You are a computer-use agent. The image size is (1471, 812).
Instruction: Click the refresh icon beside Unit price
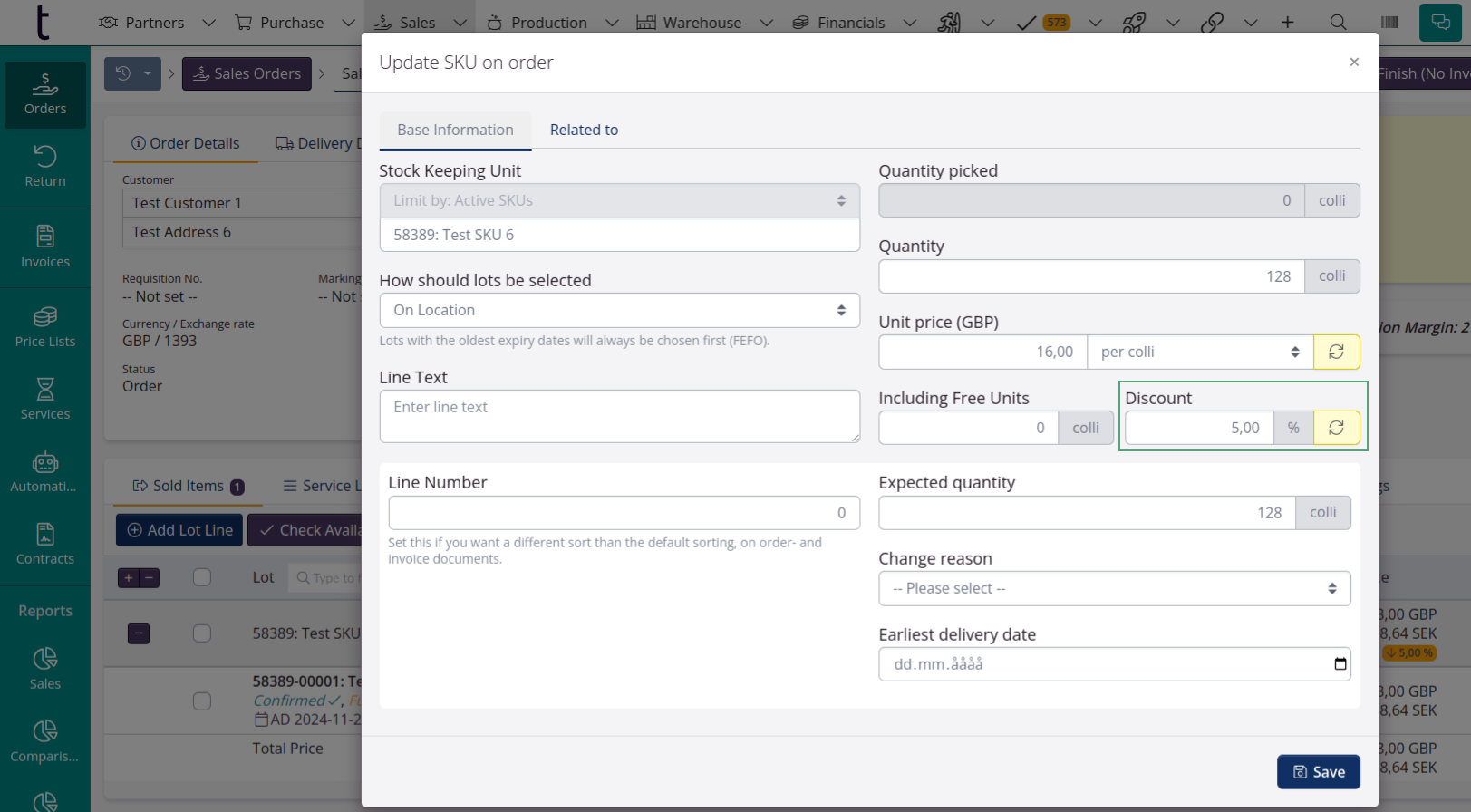[1336, 352]
